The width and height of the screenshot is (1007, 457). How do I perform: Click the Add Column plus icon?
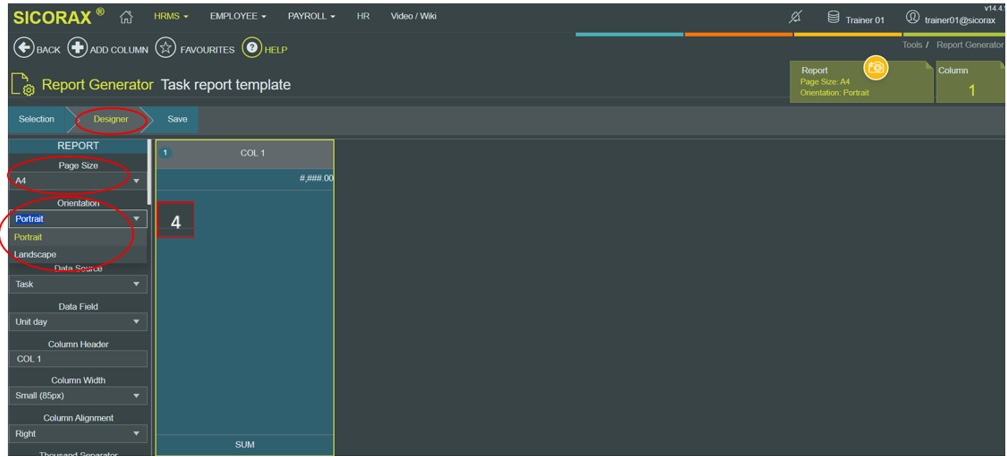77,49
